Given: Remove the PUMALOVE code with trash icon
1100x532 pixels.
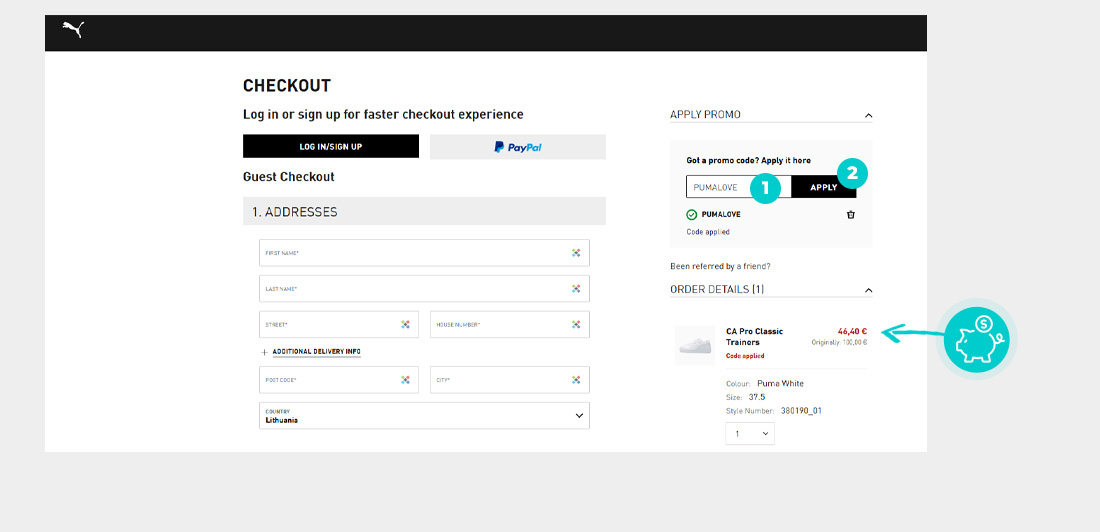Looking at the screenshot, I should [x=851, y=215].
